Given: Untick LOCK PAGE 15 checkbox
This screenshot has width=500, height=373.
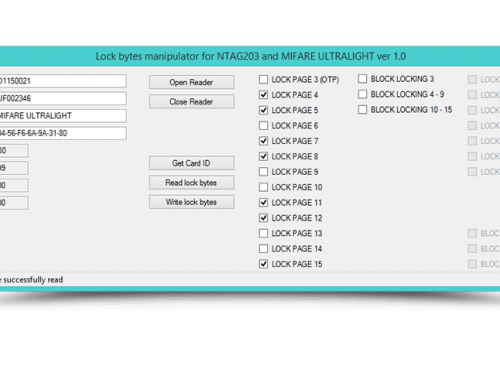Looking at the screenshot, I should click(x=263, y=264).
